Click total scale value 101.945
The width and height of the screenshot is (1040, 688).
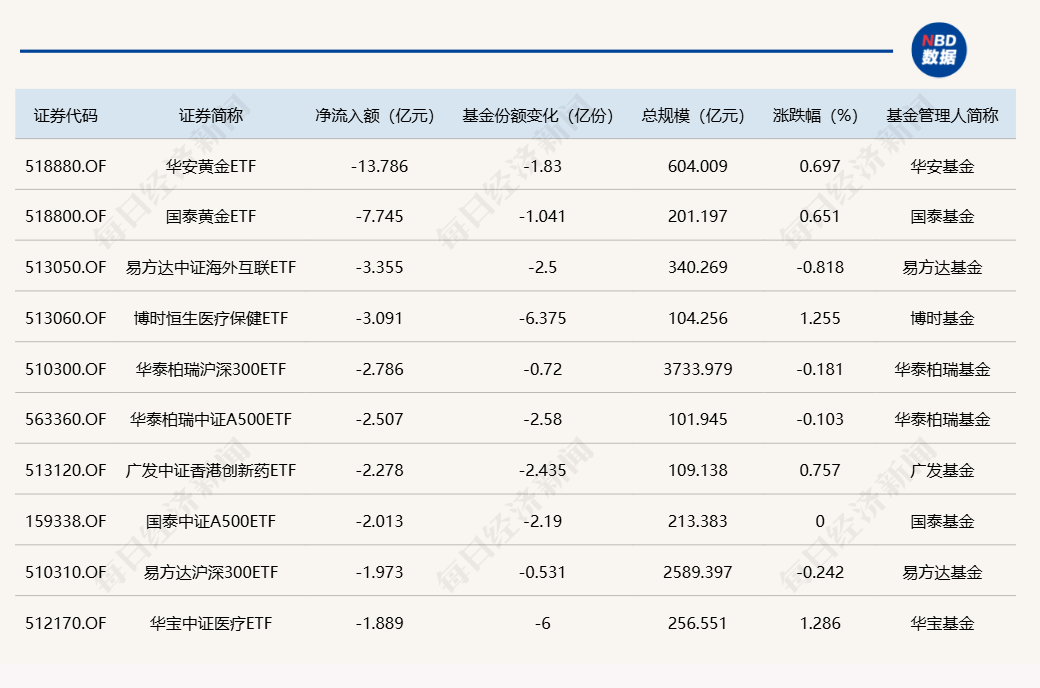698,419
